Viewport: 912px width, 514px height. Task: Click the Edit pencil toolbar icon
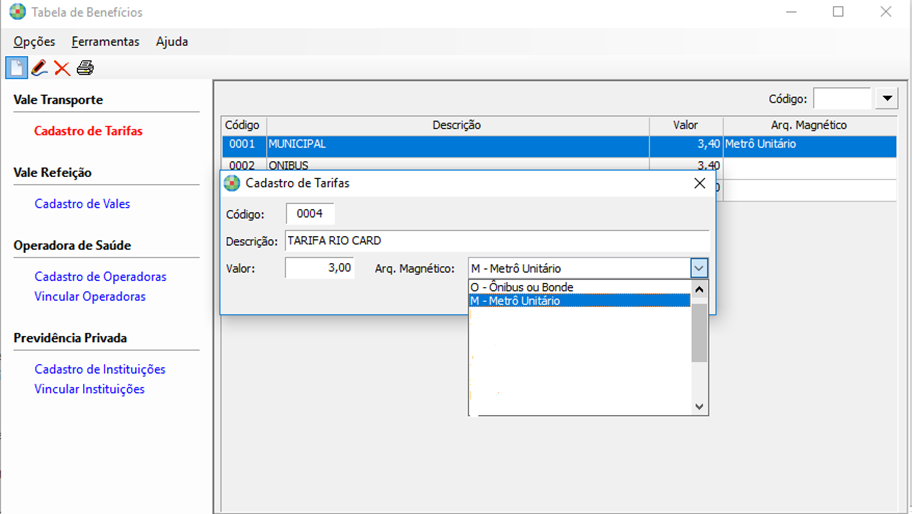39,68
